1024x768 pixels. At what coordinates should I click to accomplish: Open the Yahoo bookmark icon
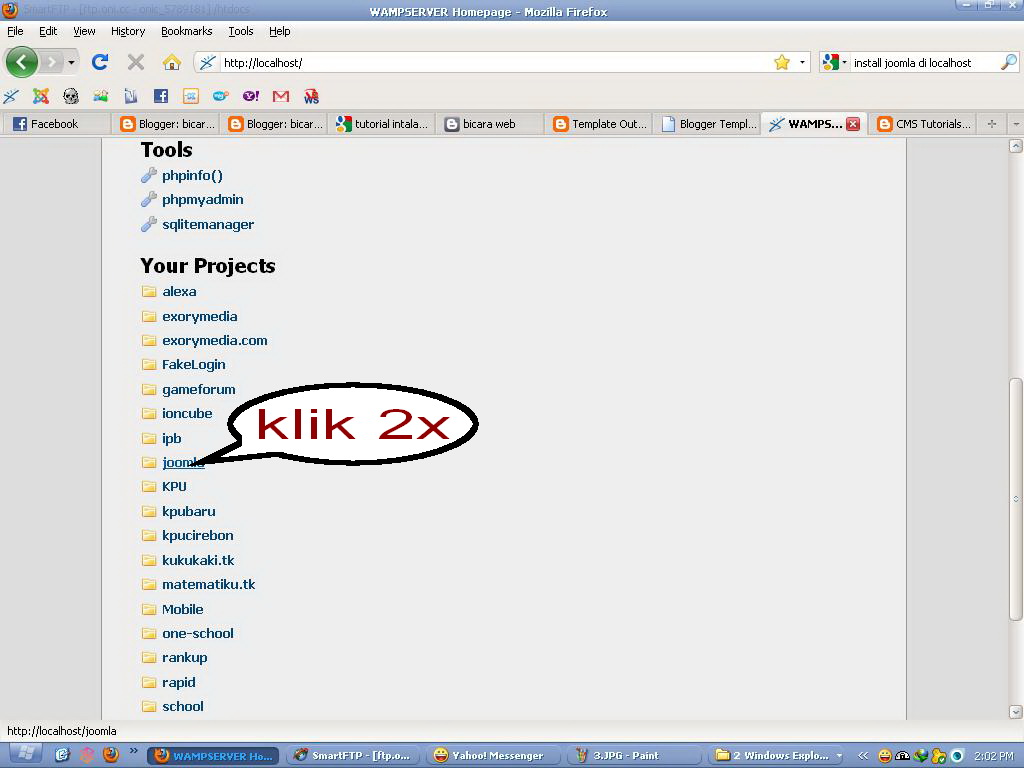[x=251, y=97]
